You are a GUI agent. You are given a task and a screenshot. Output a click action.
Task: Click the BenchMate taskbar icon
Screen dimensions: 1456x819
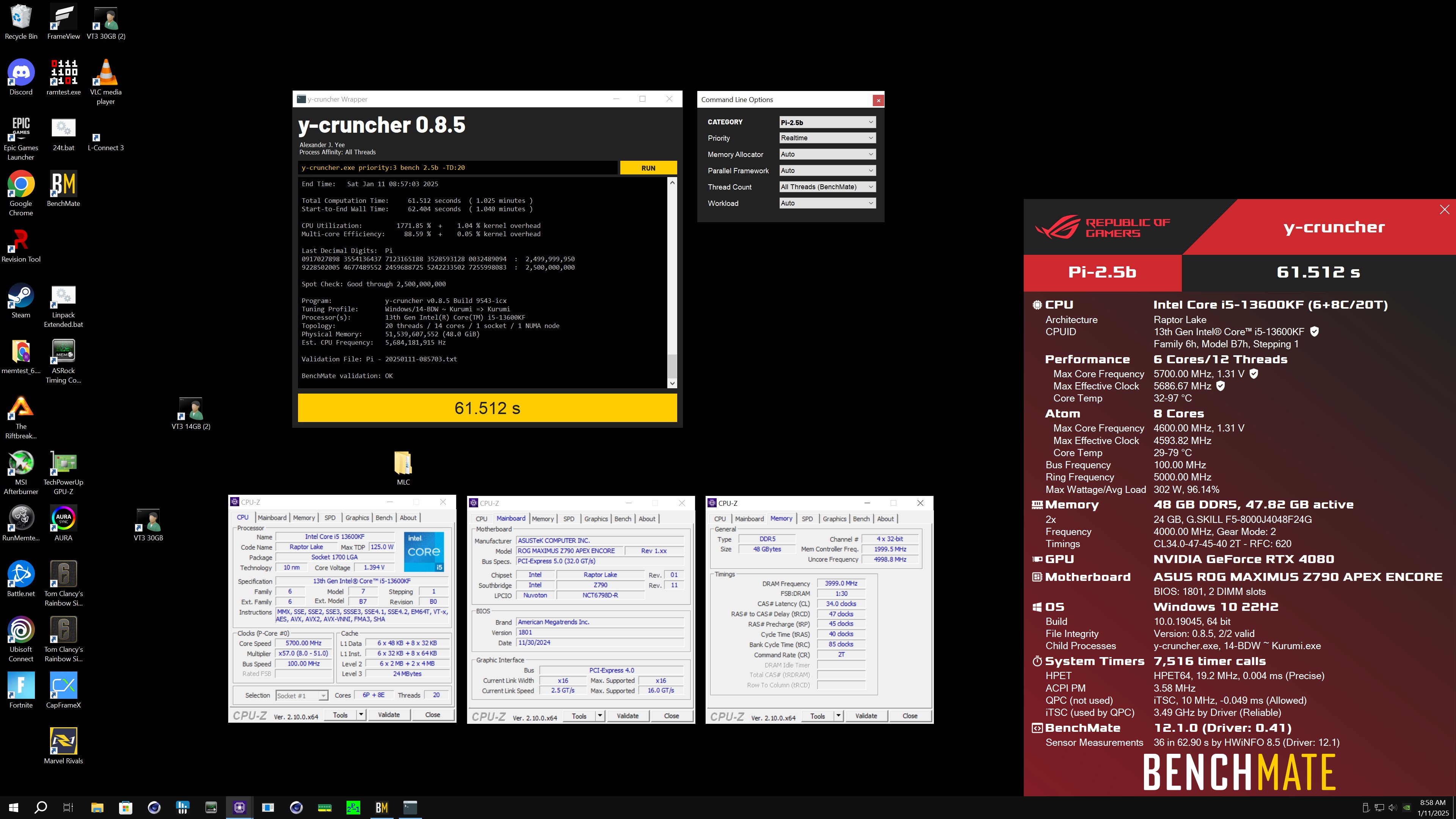(x=381, y=807)
